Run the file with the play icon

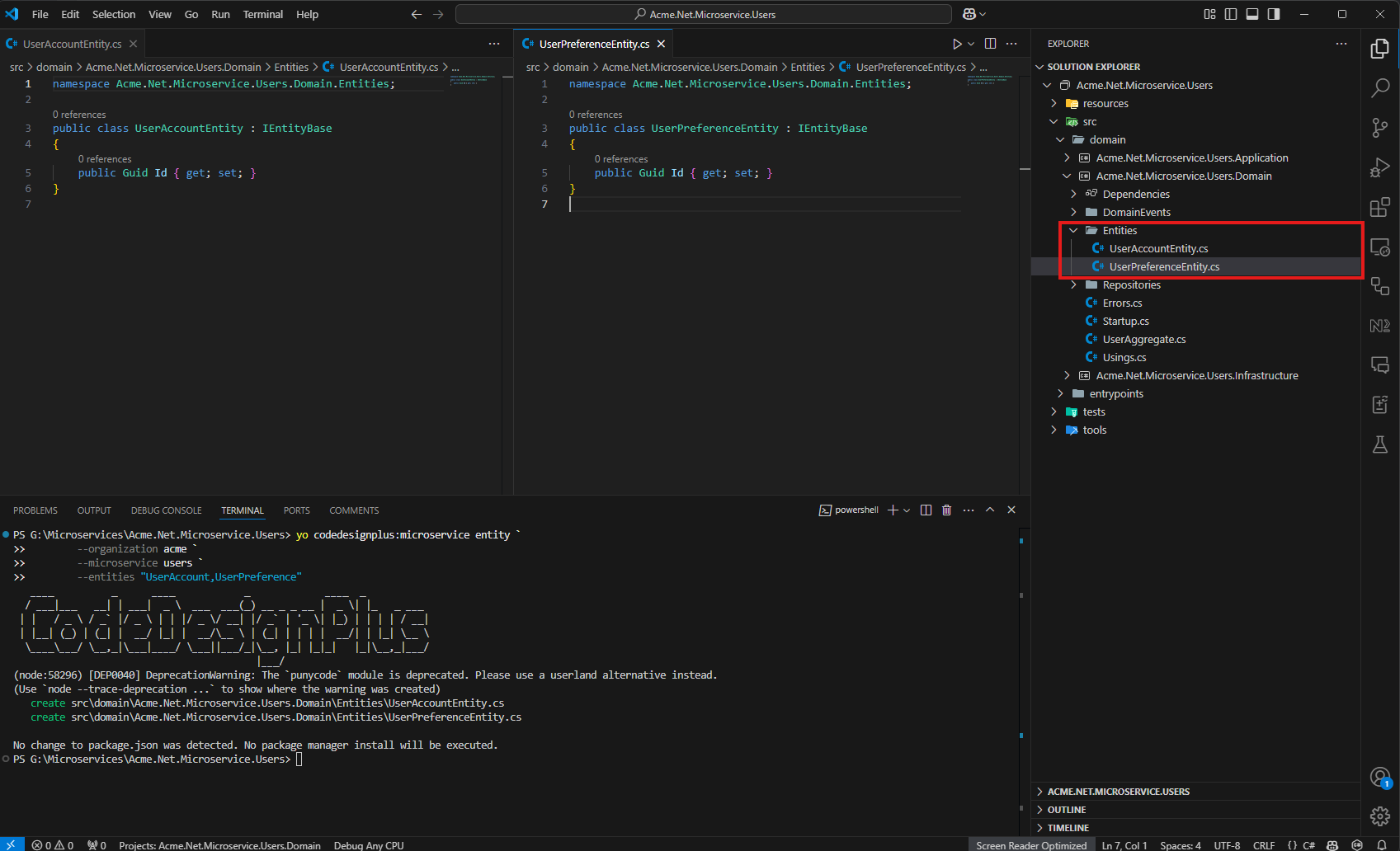957,44
